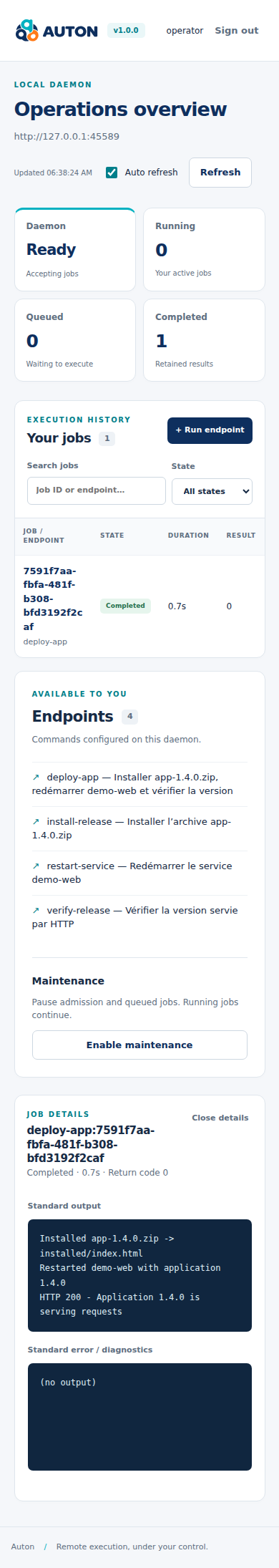Click the arrow icon beside verify-release endpoint
This screenshot has width=279, height=1568.
coord(36,910)
